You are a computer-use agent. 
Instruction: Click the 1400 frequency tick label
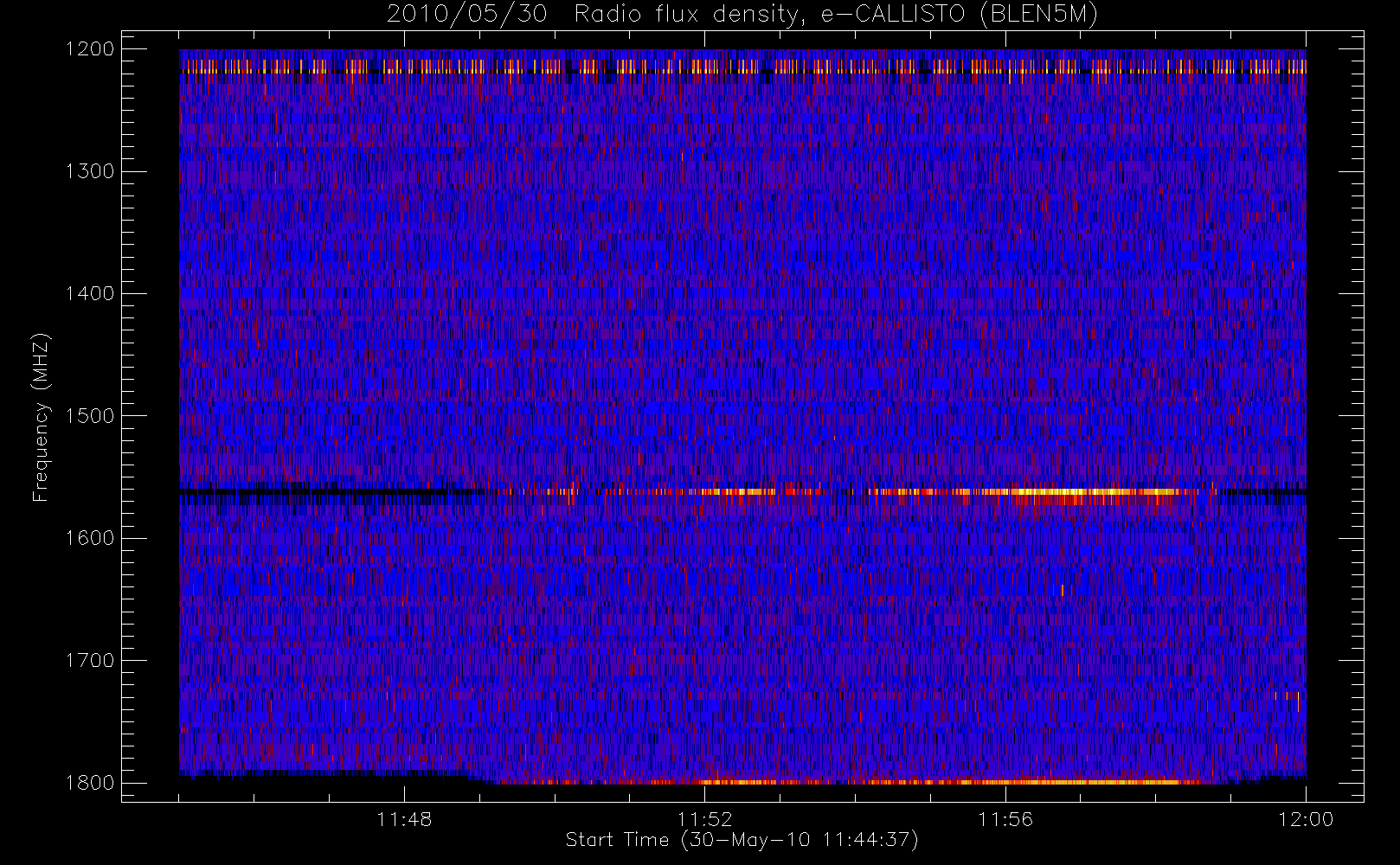tap(90, 294)
